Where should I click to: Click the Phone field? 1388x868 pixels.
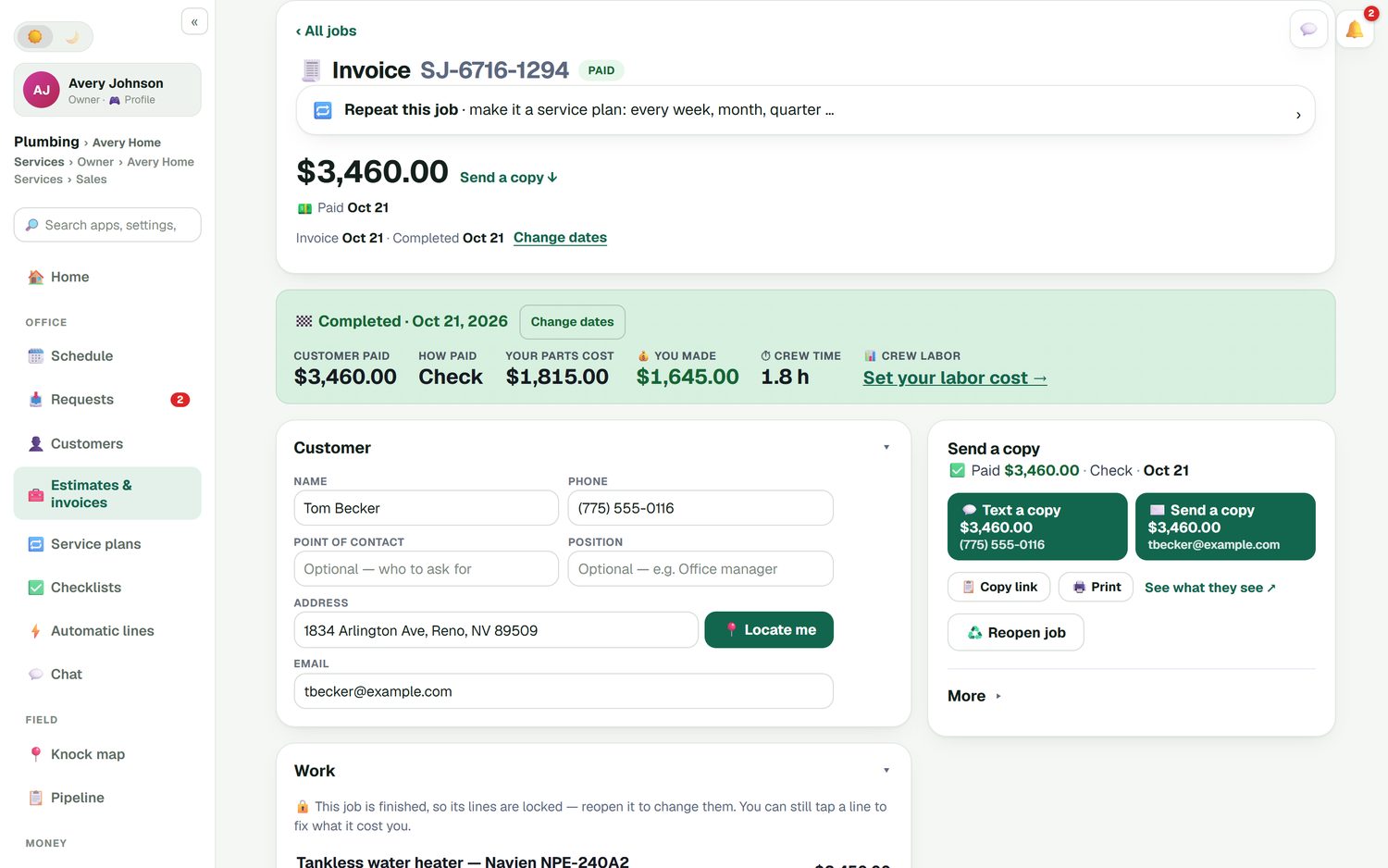point(700,508)
